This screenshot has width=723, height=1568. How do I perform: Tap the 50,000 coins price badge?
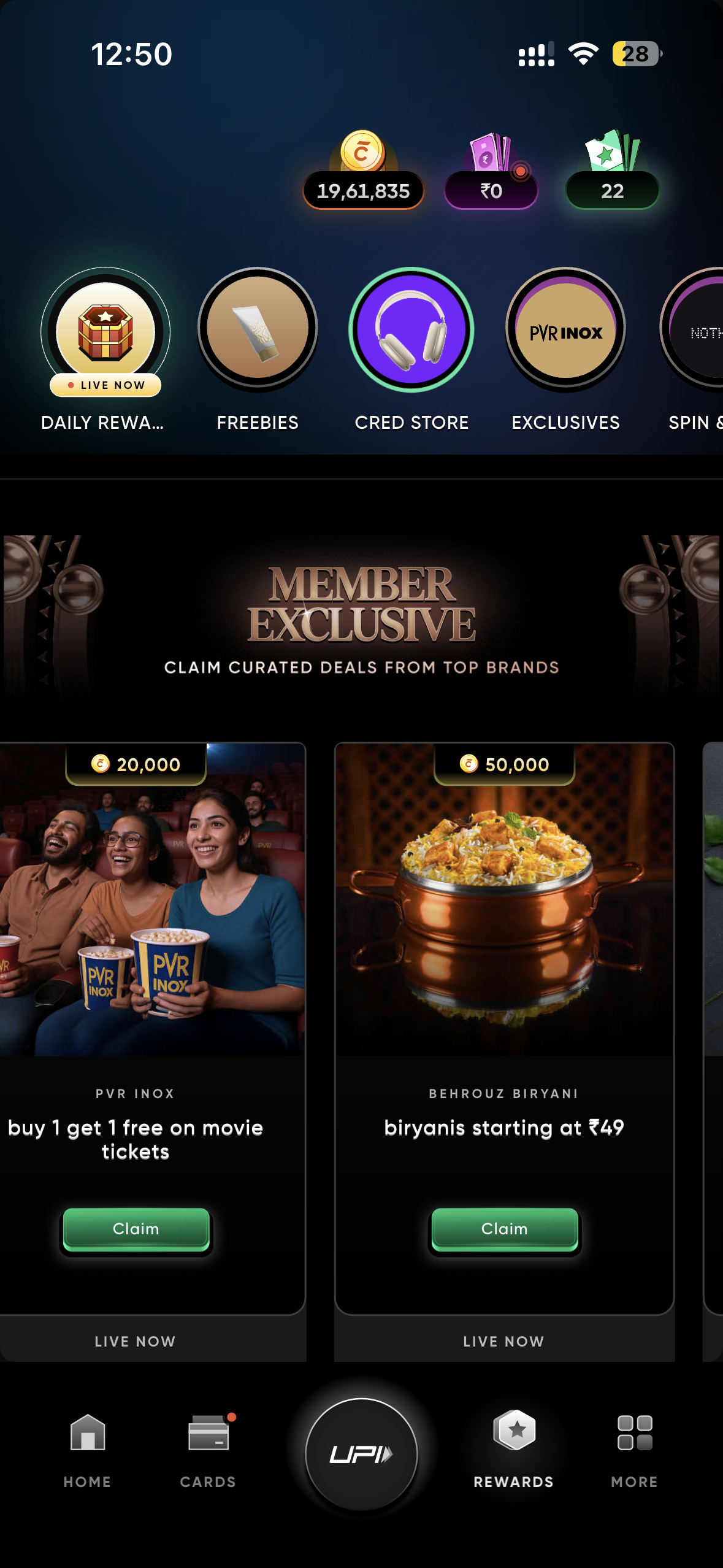pos(505,764)
